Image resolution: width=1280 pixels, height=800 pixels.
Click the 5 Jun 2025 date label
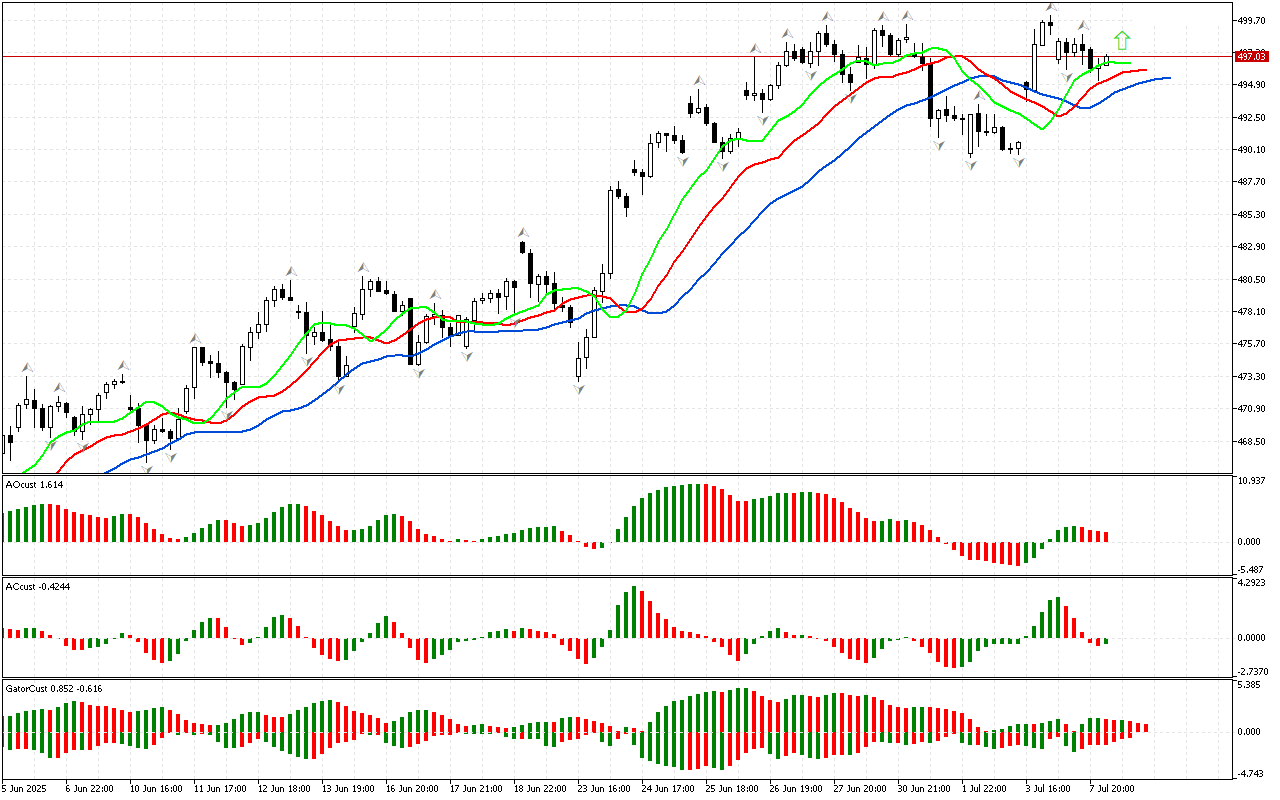click(x=26, y=788)
